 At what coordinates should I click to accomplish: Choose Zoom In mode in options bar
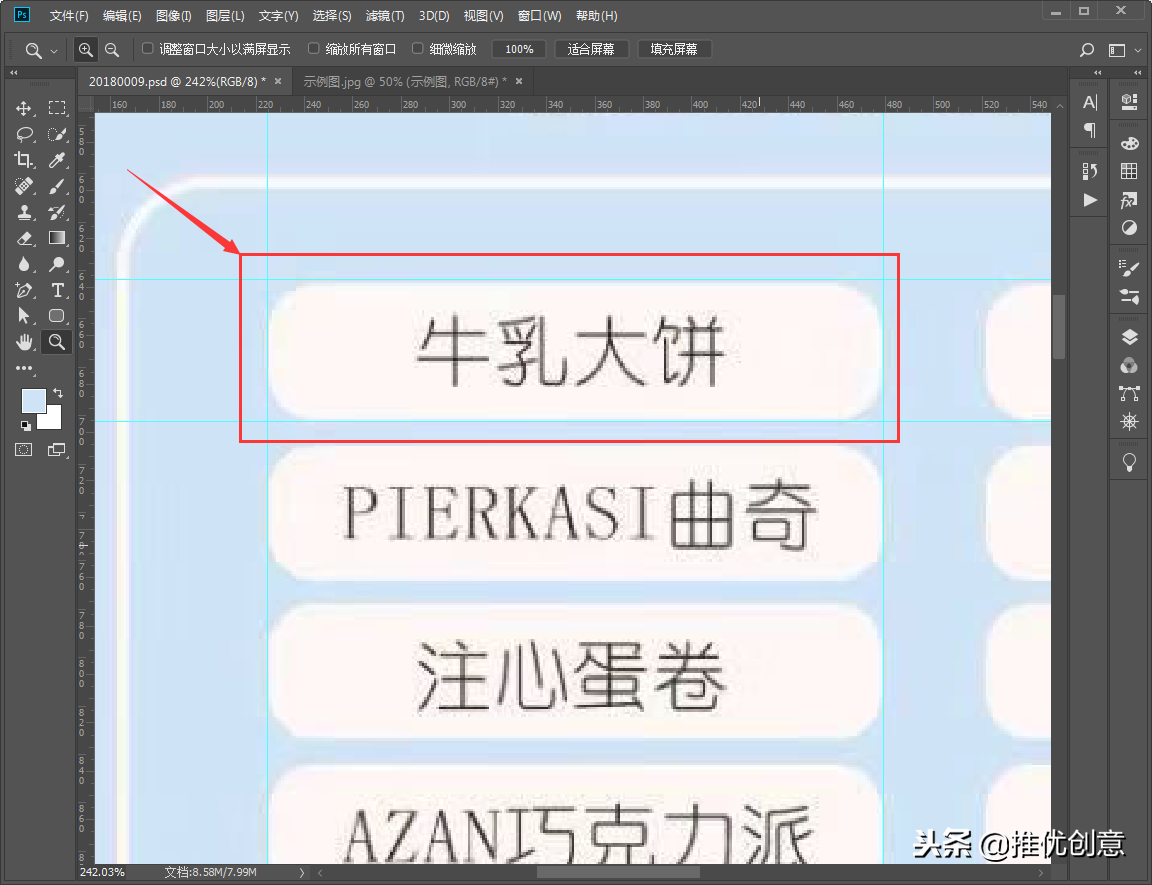point(86,49)
